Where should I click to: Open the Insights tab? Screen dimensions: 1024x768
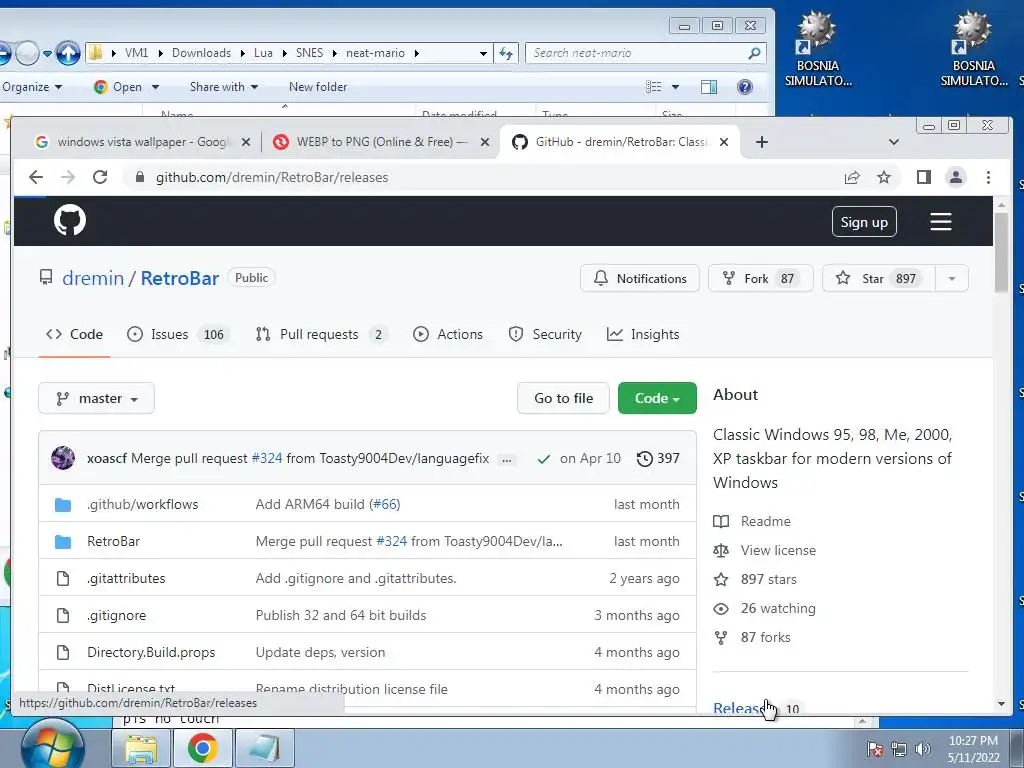tap(643, 334)
